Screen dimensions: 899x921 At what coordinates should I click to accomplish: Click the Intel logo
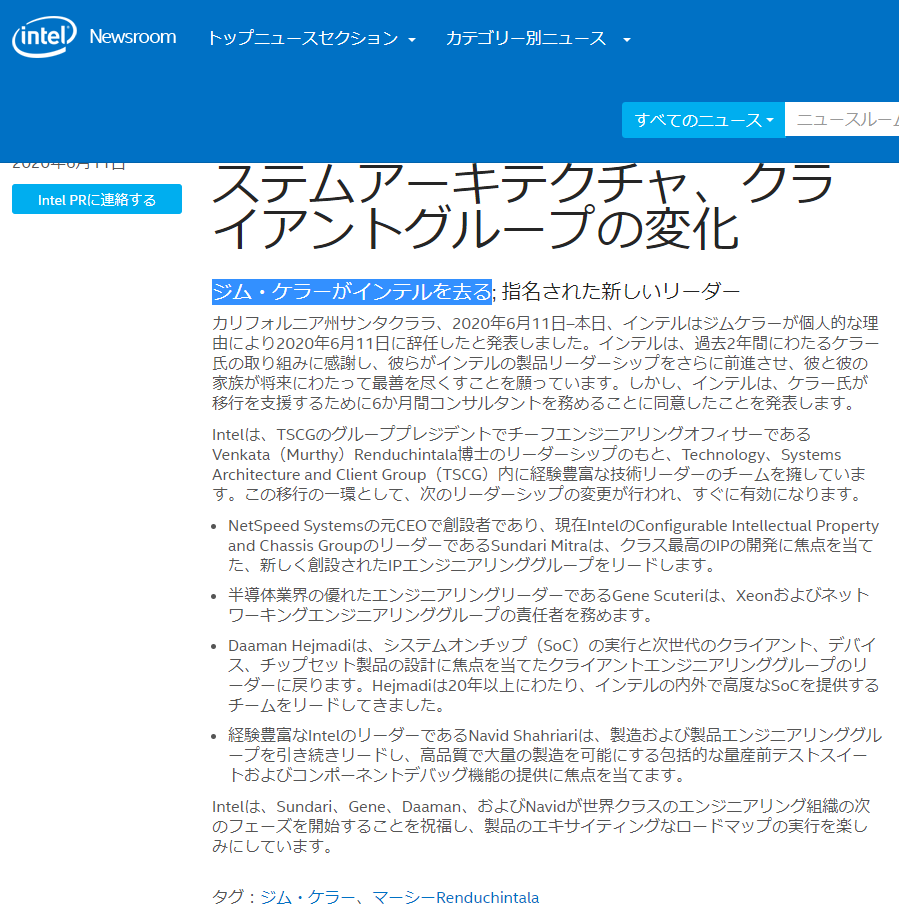click(45, 36)
